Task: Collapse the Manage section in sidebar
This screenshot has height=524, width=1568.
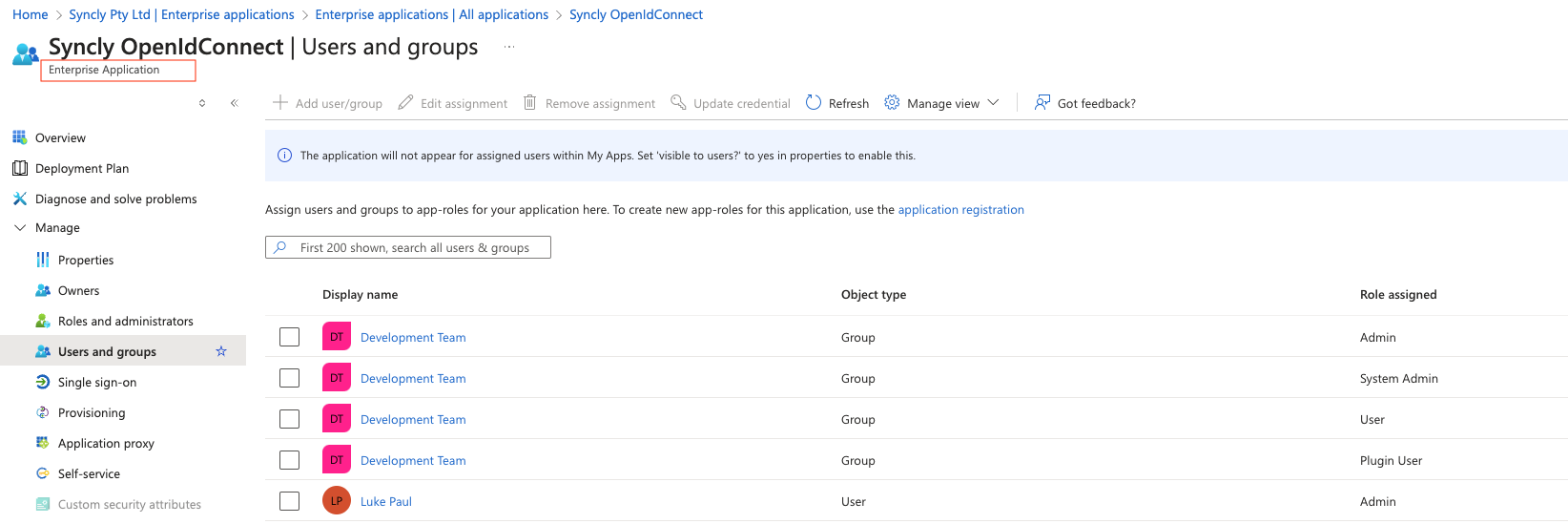Action: [20, 228]
